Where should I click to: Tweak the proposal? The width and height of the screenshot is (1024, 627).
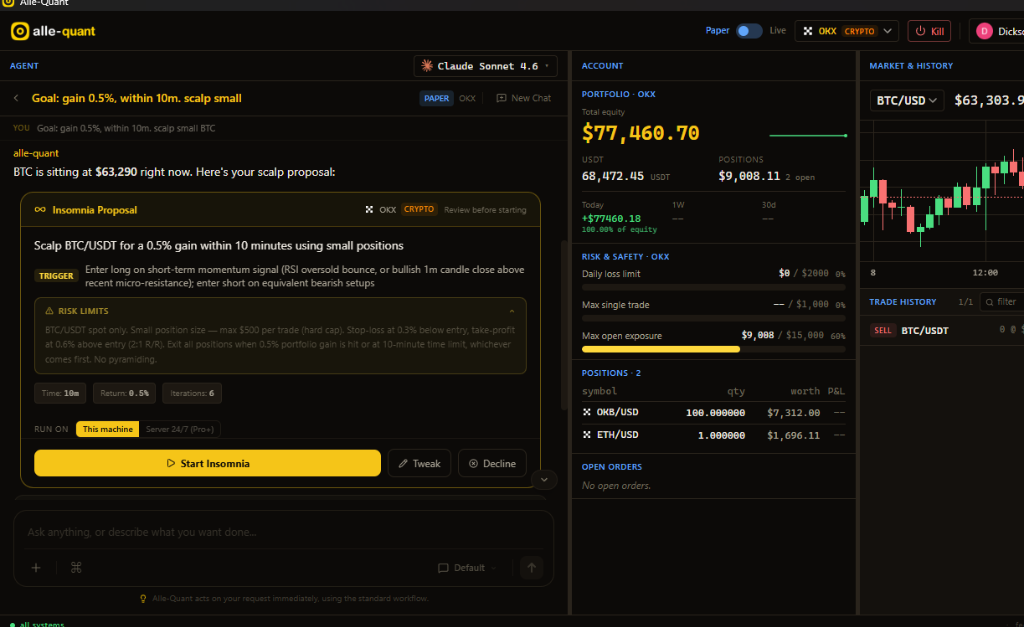419,463
